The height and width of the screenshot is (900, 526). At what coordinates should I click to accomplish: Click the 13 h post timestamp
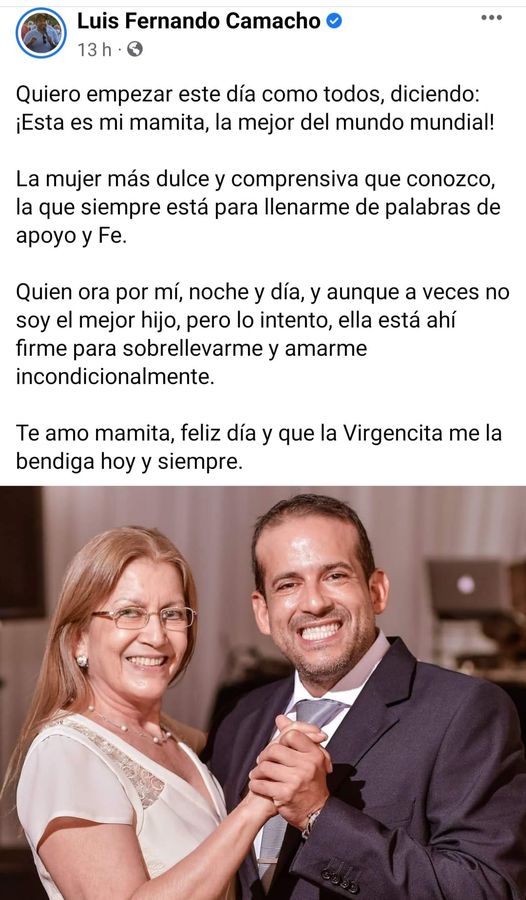[x=95, y=50]
